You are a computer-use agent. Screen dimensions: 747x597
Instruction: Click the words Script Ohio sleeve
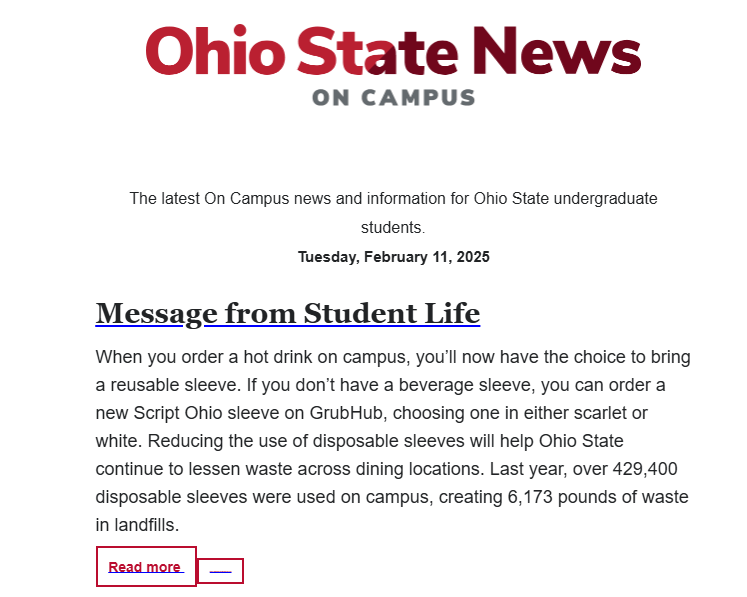coord(189,413)
